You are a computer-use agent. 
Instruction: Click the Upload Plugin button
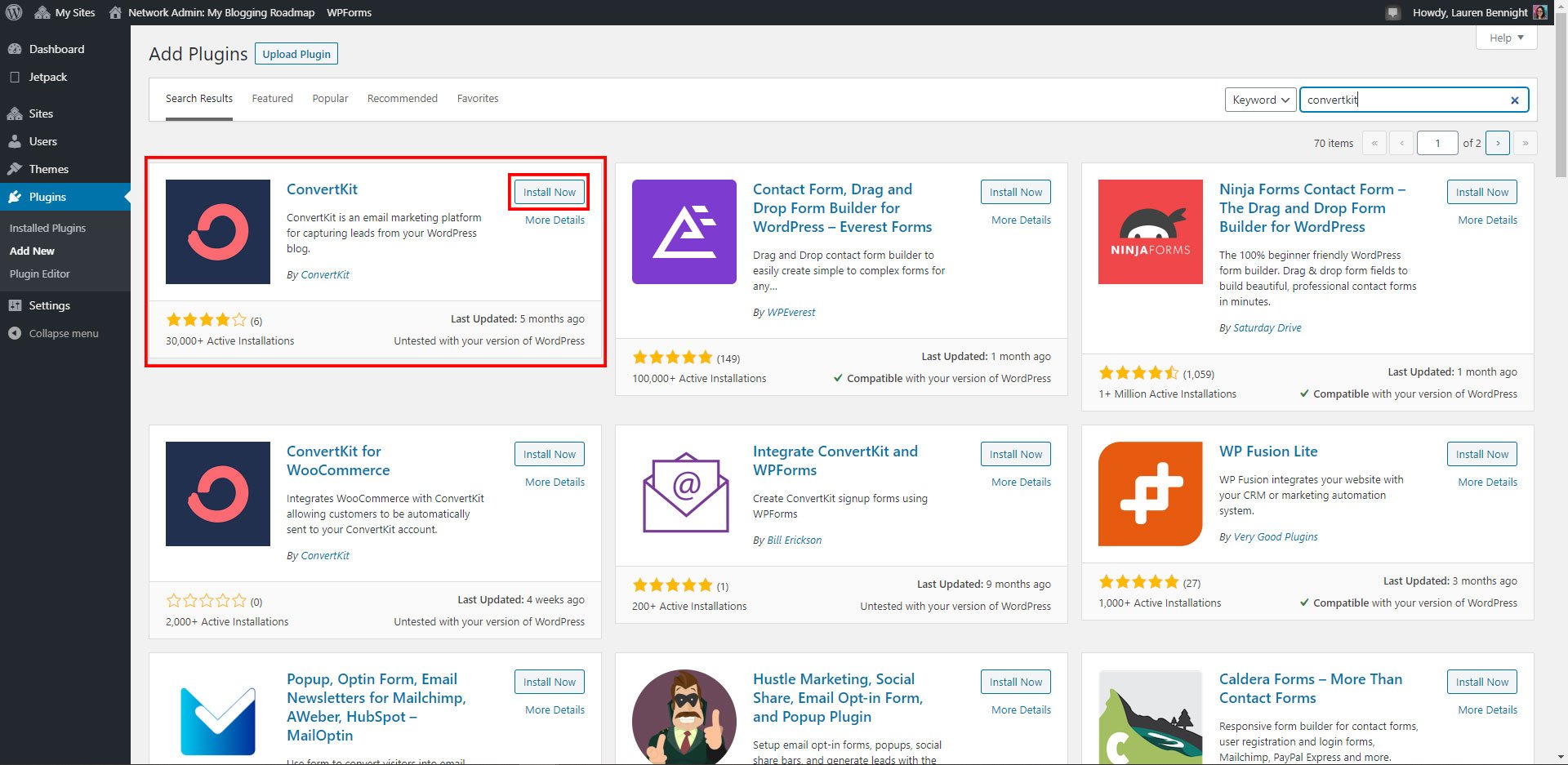(x=296, y=54)
